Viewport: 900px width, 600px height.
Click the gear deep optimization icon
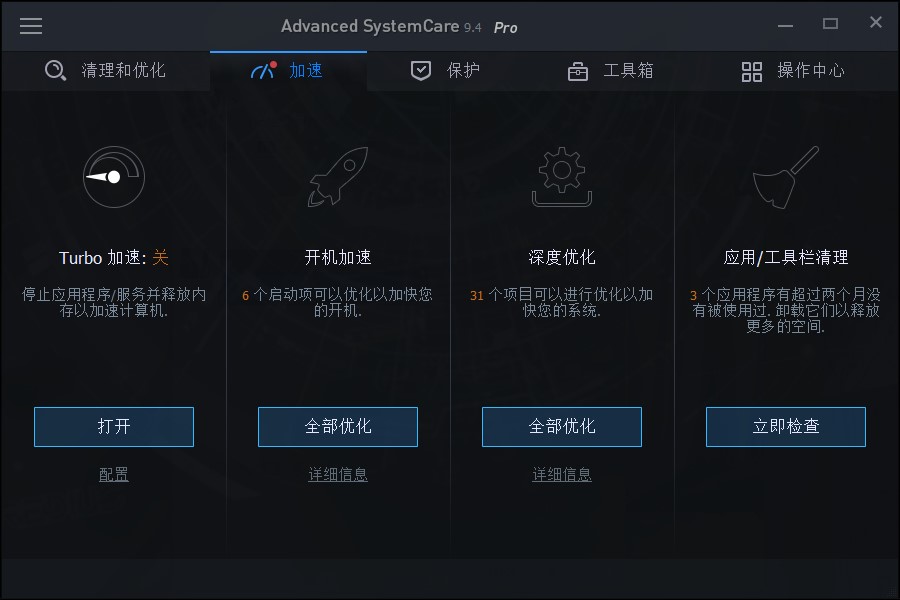point(562,177)
